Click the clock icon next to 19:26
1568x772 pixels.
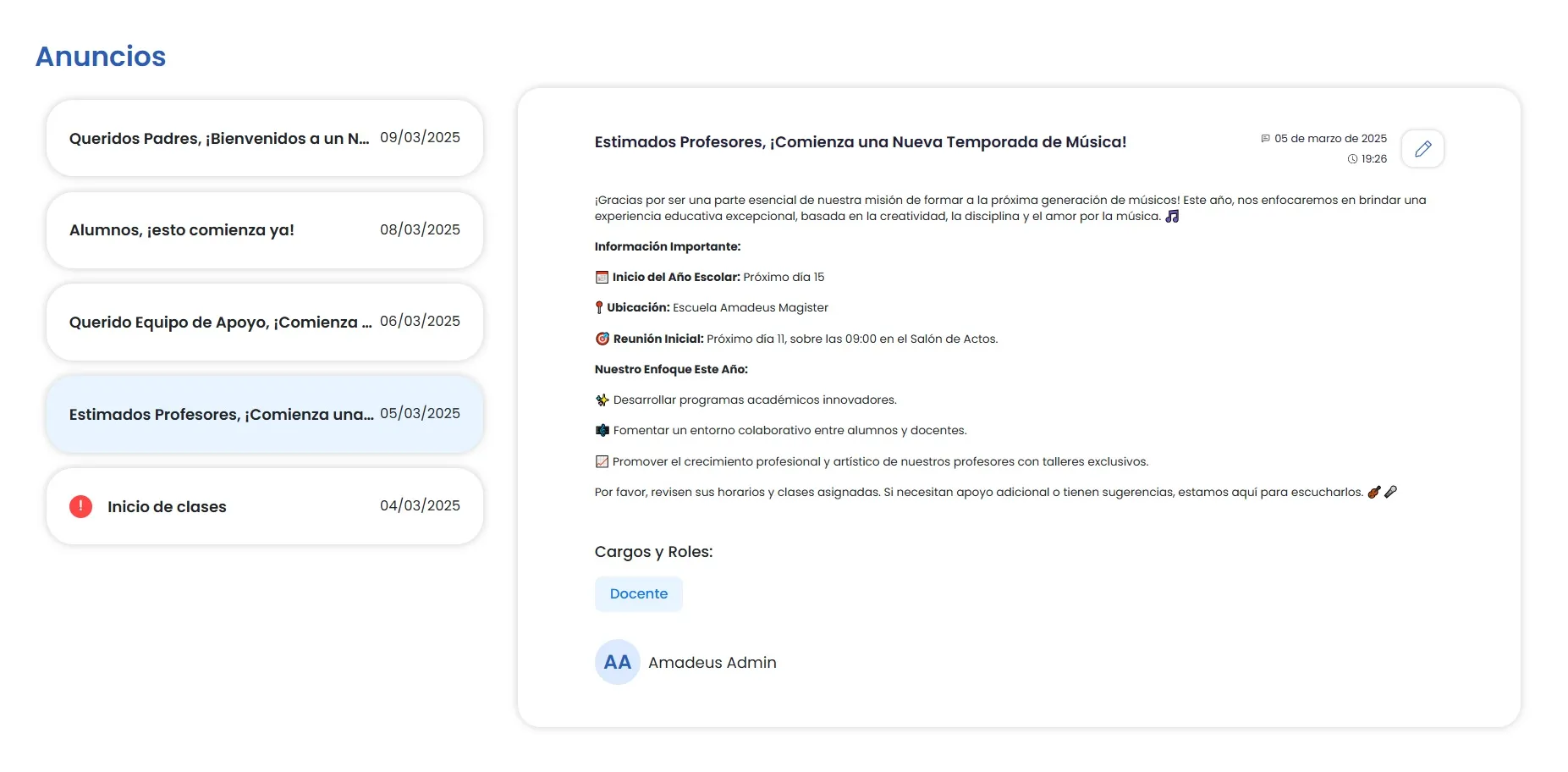[x=1354, y=158]
